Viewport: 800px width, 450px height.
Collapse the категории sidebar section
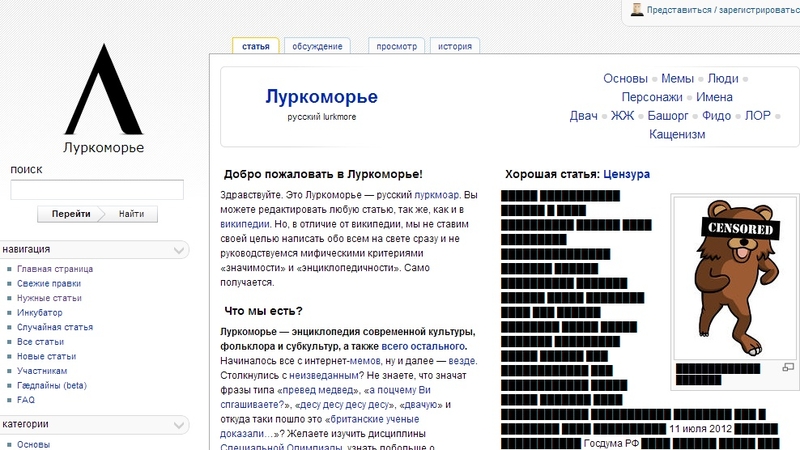pyautogui.click(x=179, y=424)
